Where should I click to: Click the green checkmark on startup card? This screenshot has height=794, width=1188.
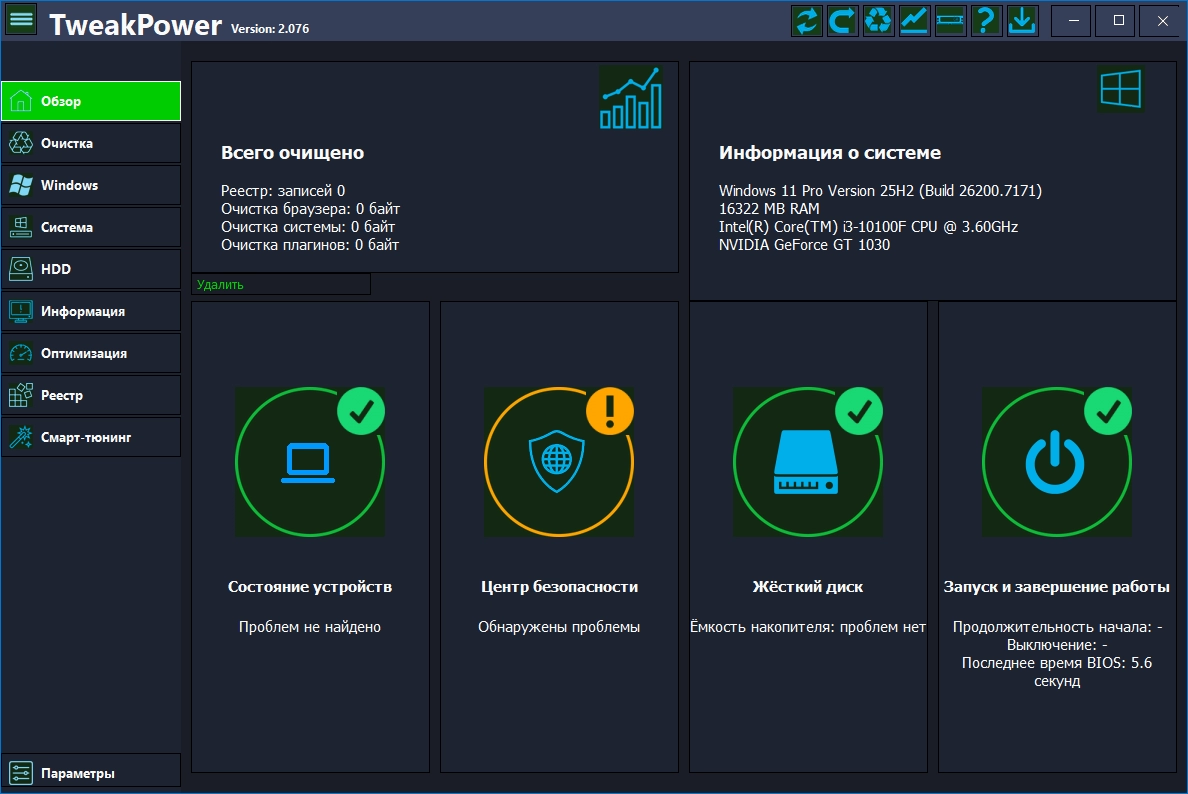tap(1108, 411)
